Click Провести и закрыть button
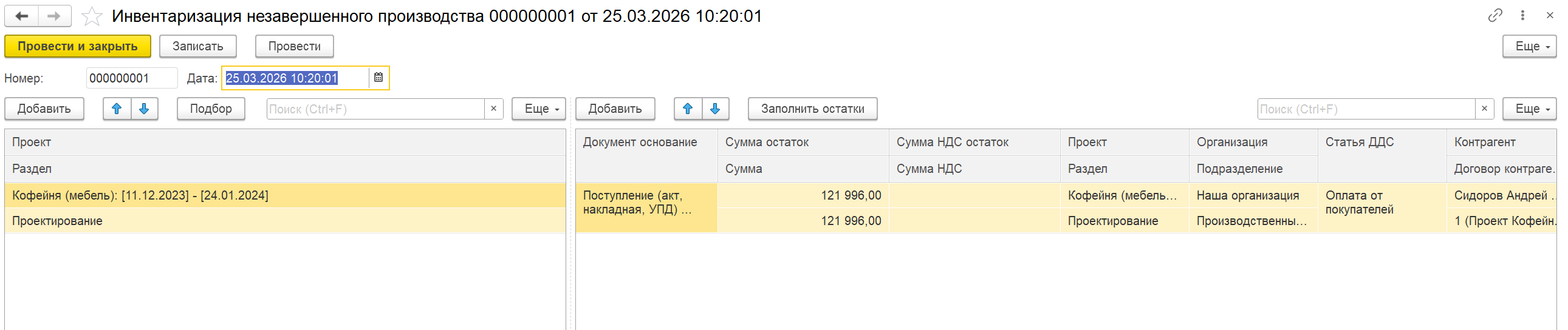1568x330 pixels. pyautogui.click(x=77, y=46)
